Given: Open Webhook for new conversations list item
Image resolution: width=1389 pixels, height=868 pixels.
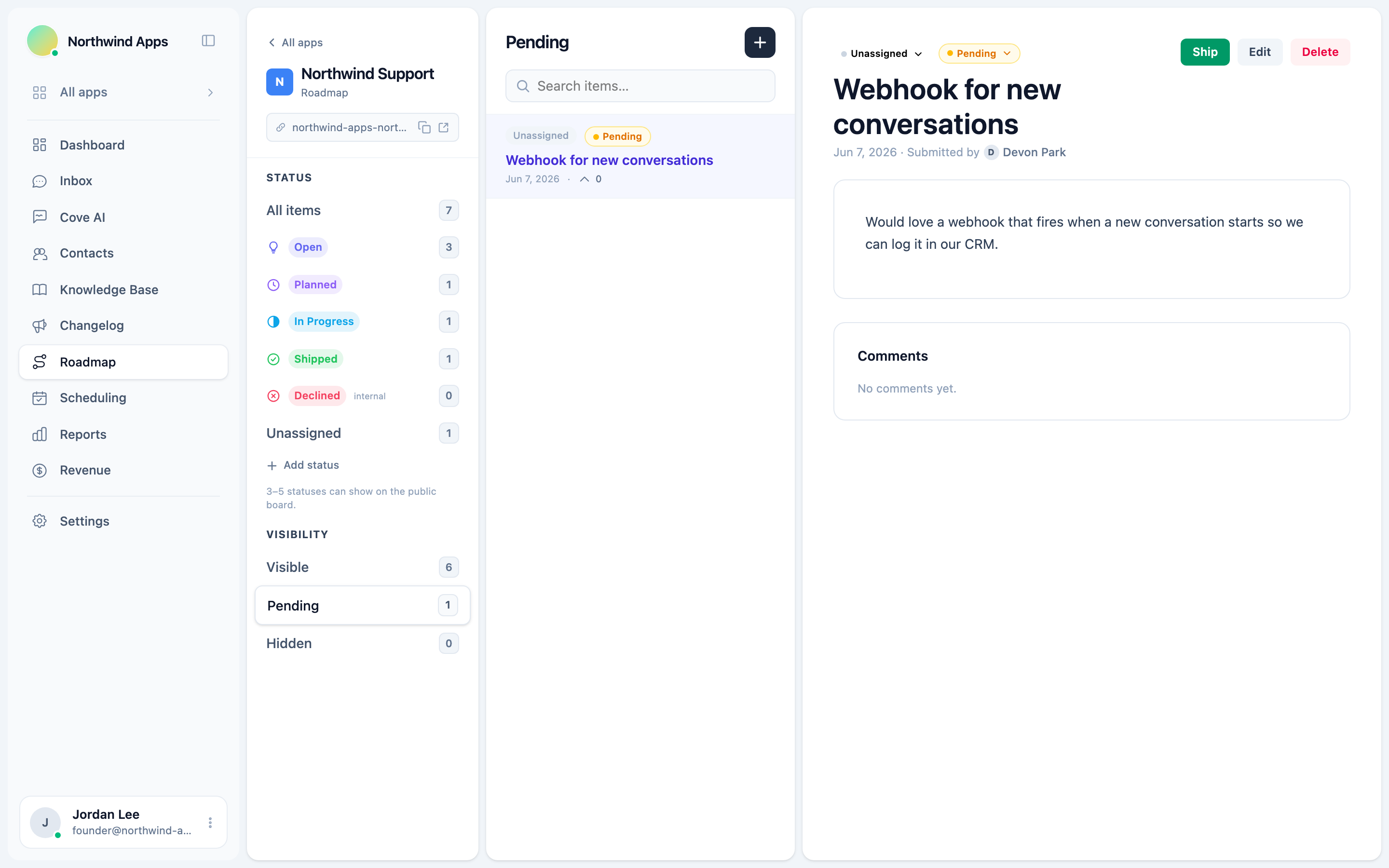Looking at the screenshot, I should [x=640, y=157].
